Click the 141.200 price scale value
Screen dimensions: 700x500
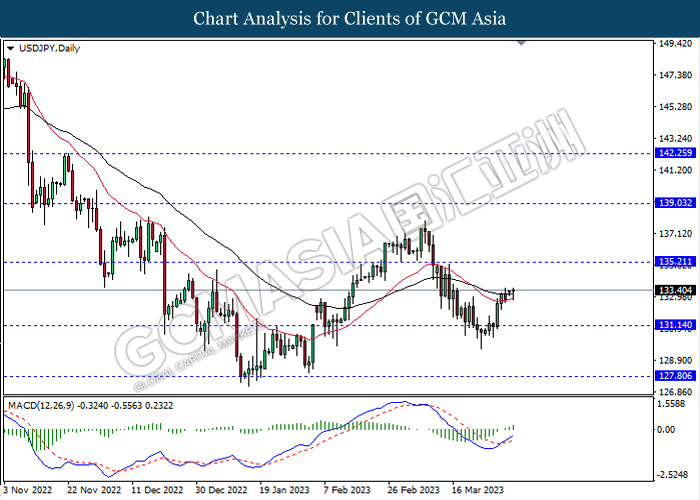click(x=676, y=171)
